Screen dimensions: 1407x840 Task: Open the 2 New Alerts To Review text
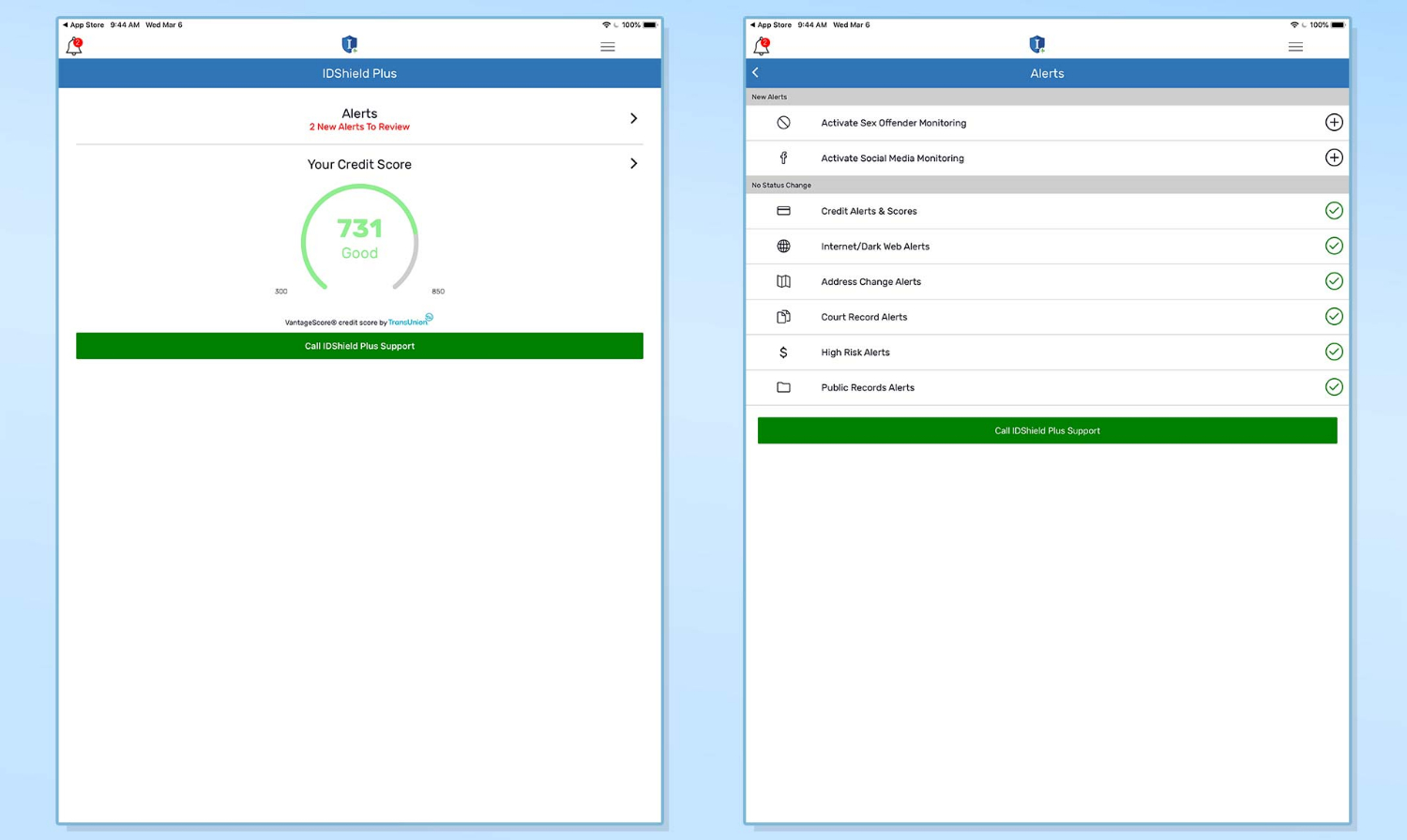pos(359,127)
